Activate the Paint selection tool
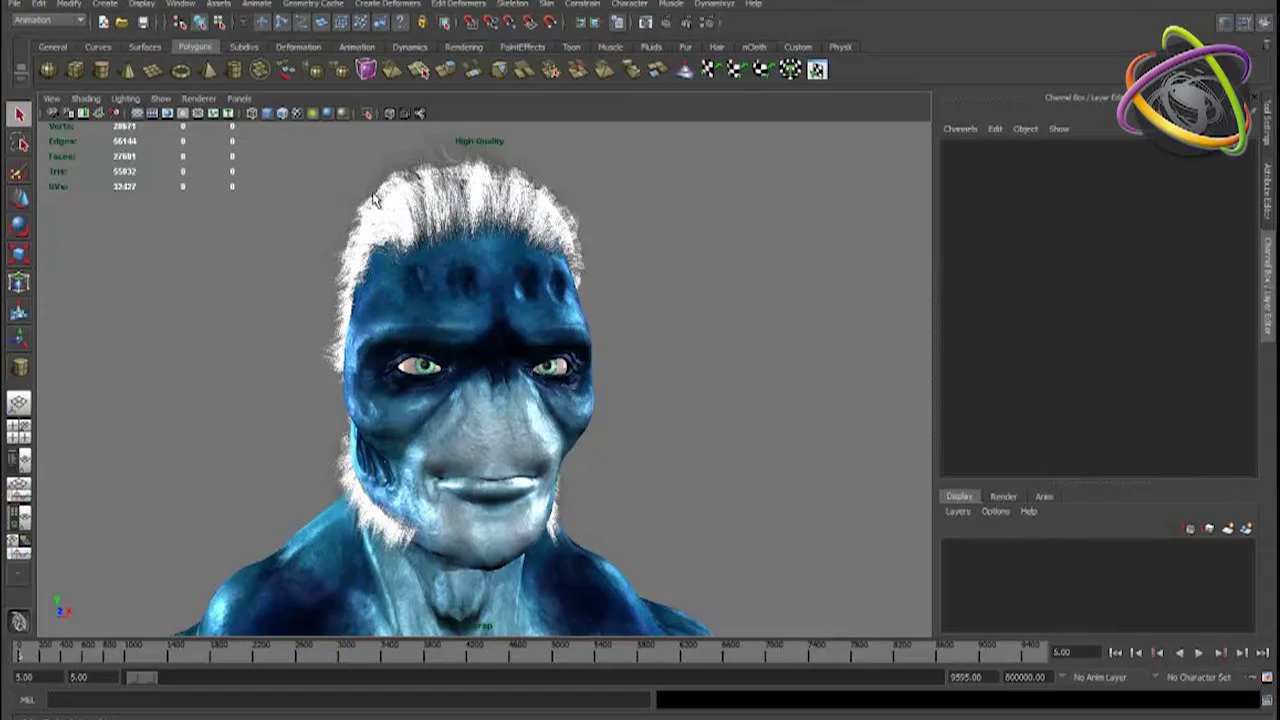This screenshot has height=720, width=1280. [19, 172]
